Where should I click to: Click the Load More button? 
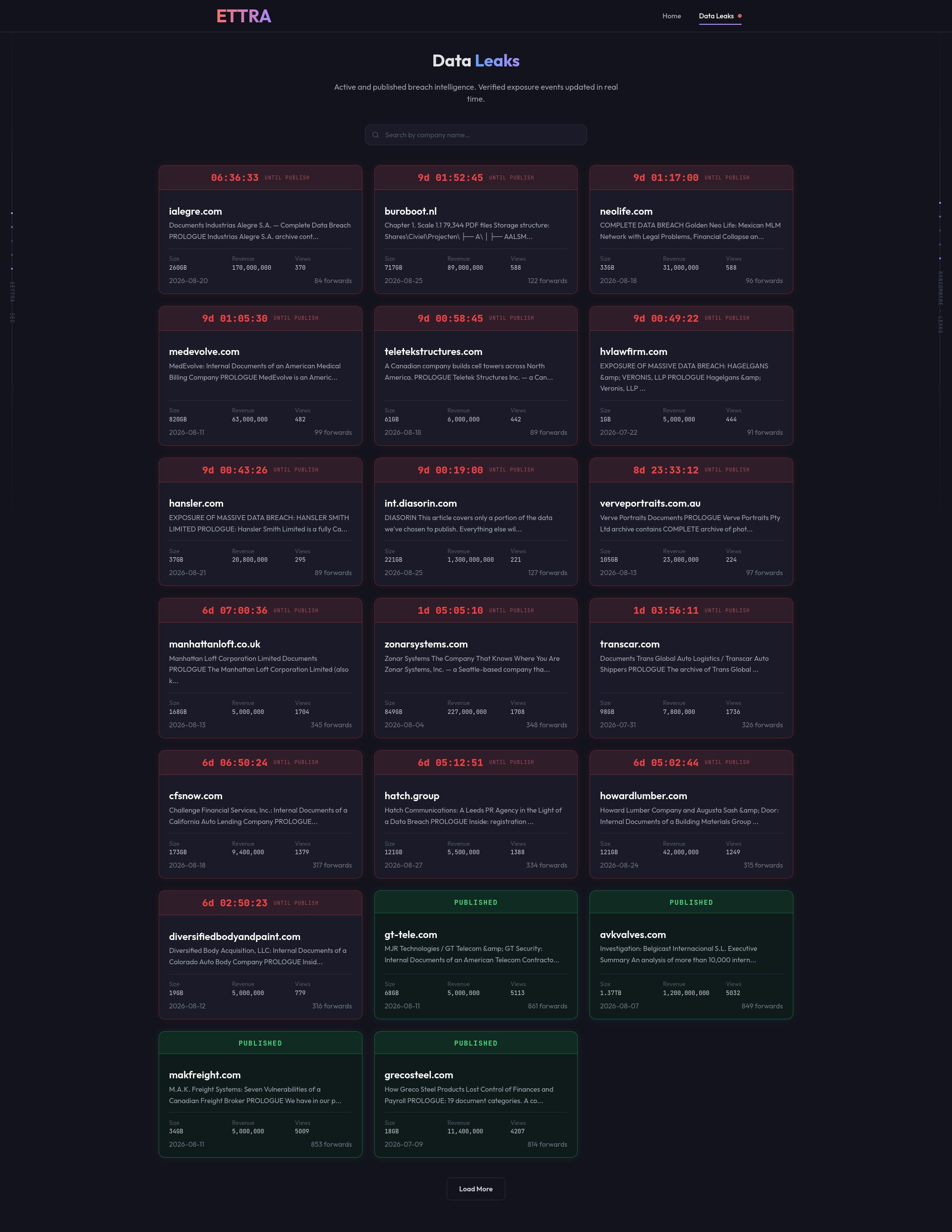pos(476,1188)
